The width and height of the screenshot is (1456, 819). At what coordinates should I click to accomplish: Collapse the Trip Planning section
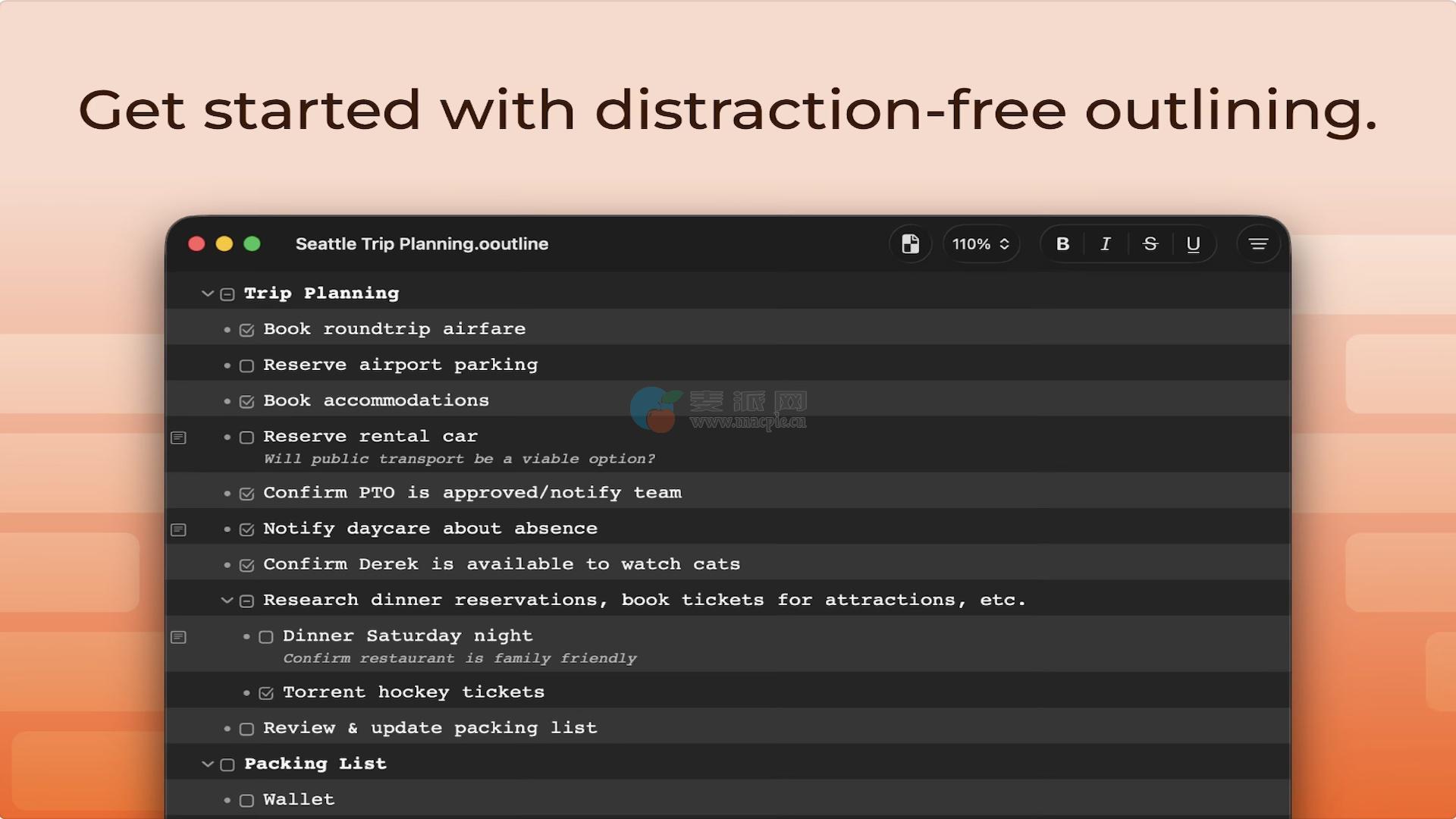(207, 293)
